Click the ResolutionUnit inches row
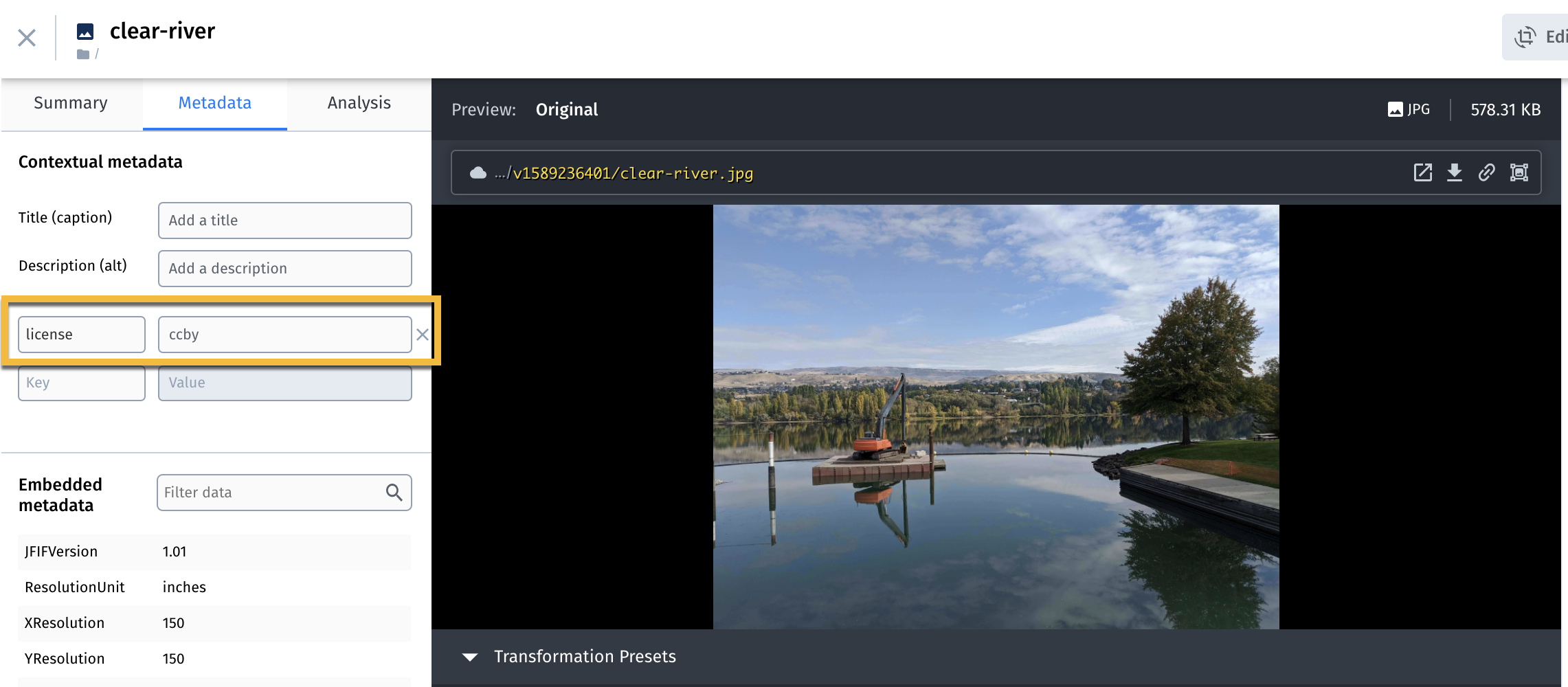This screenshot has width=1568, height=687. point(214,587)
